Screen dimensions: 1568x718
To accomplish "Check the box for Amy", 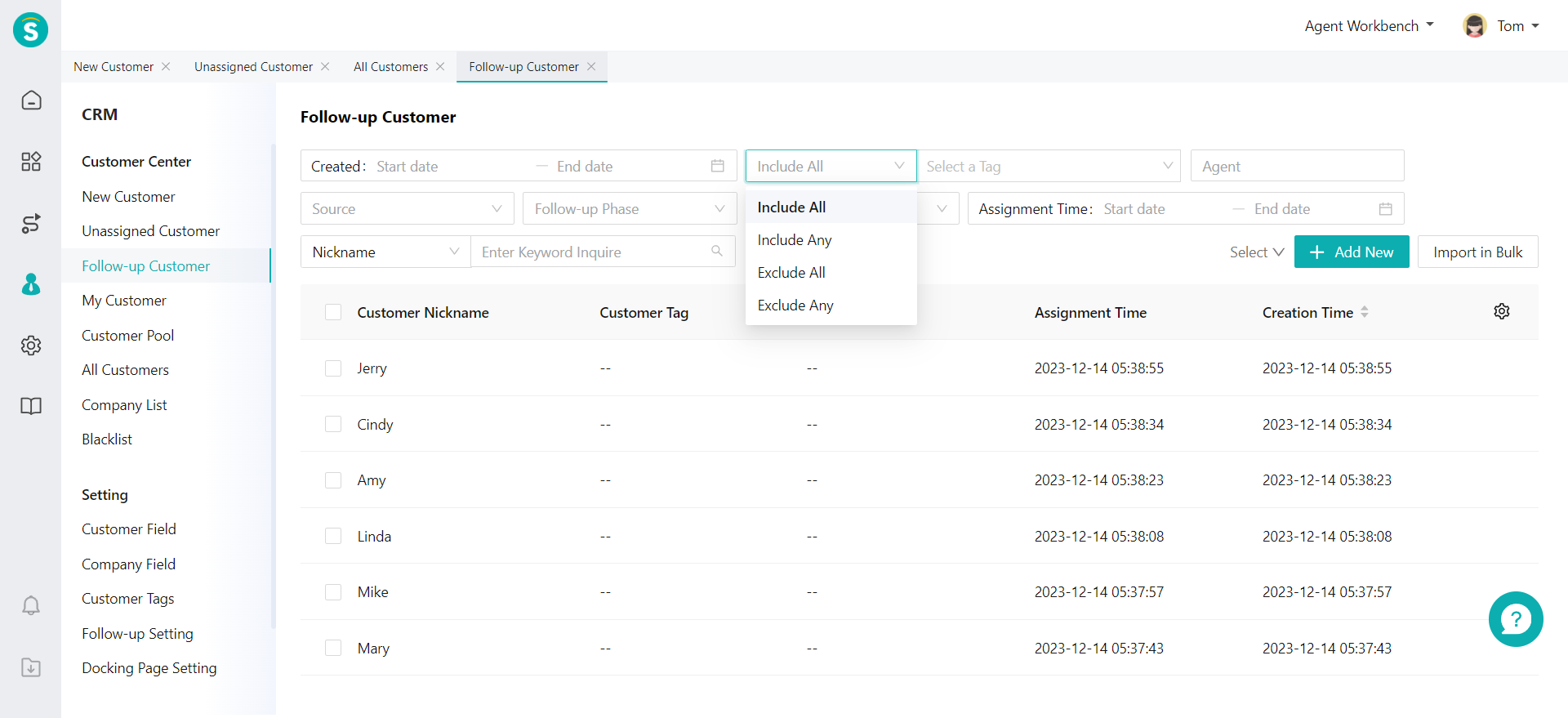I will pyautogui.click(x=333, y=480).
